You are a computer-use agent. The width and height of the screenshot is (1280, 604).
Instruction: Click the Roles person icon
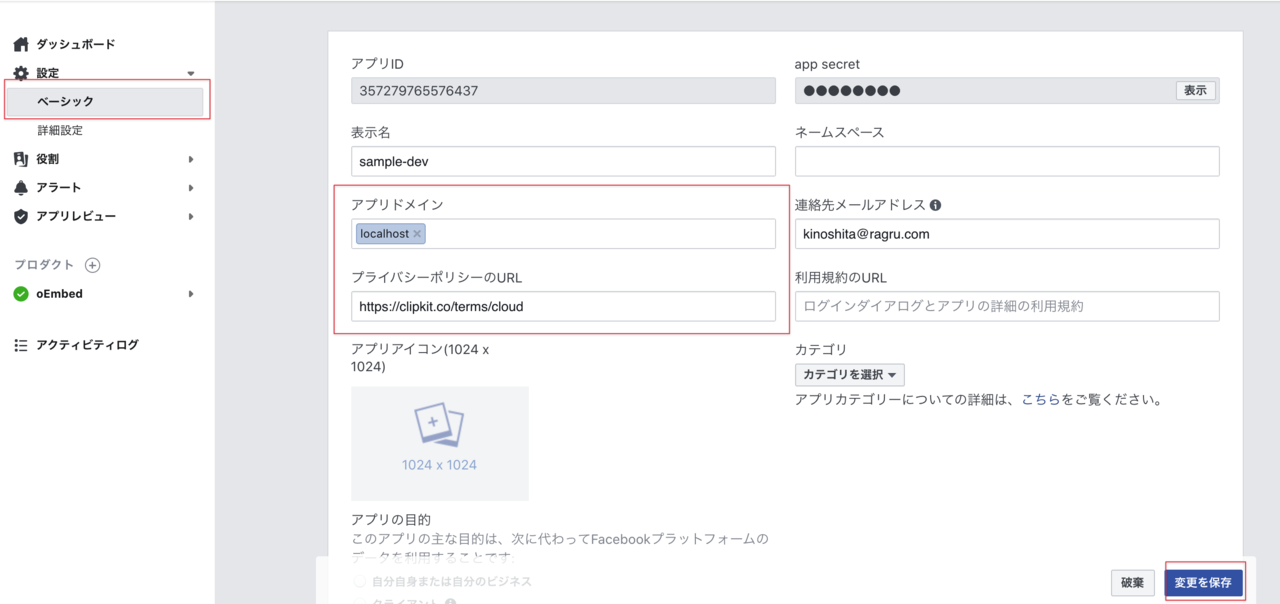20,159
